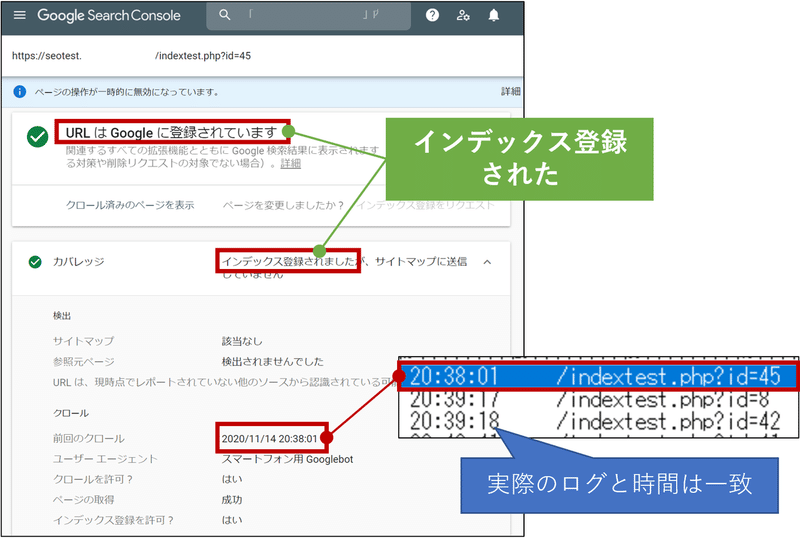Click the 前回のクロール label

pos(89,438)
